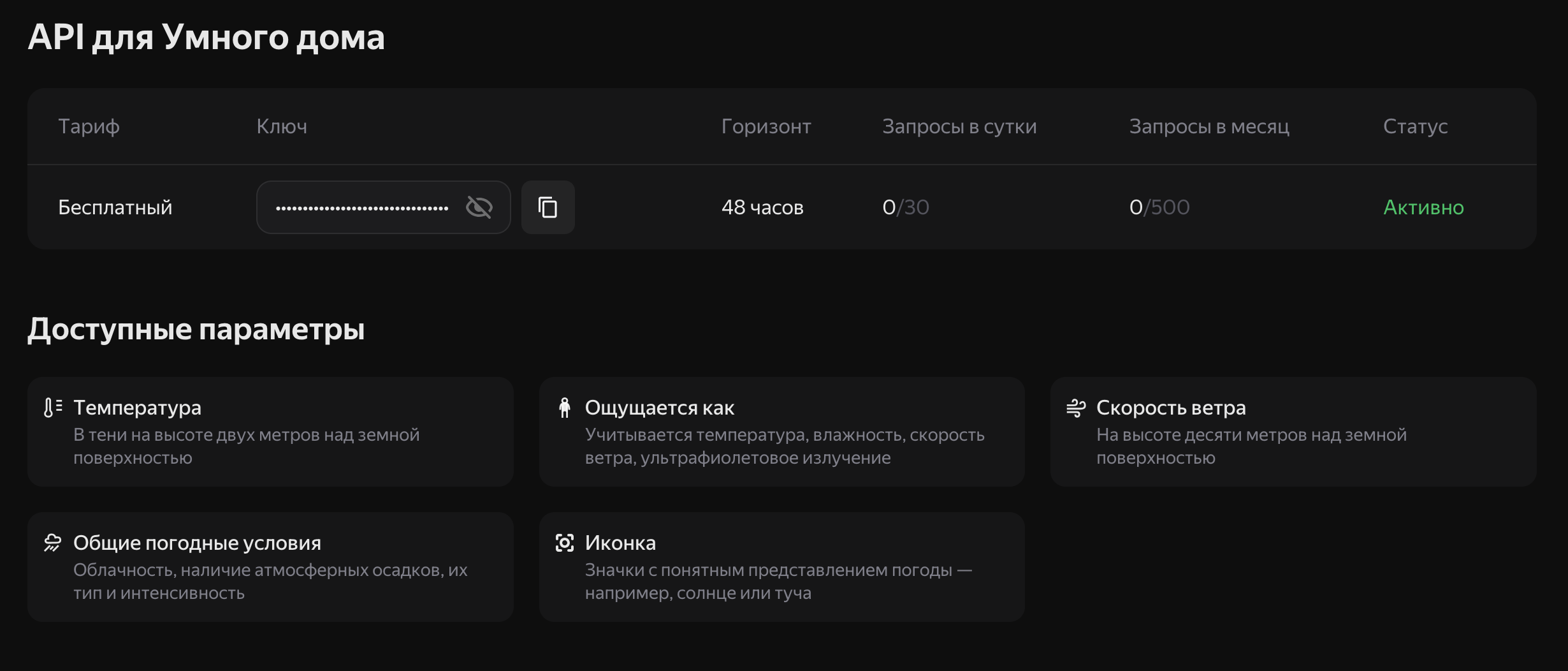Click the person icon beside Ощущается как
This screenshot has height=671, width=1568.
coord(564,408)
